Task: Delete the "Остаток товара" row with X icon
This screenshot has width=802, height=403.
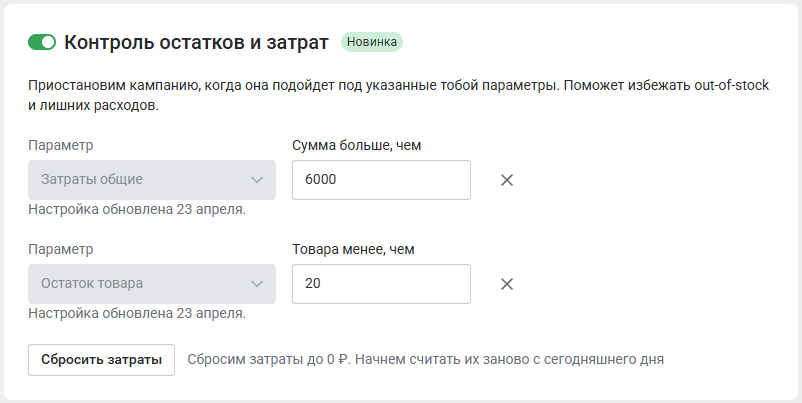Action: tap(507, 283)
